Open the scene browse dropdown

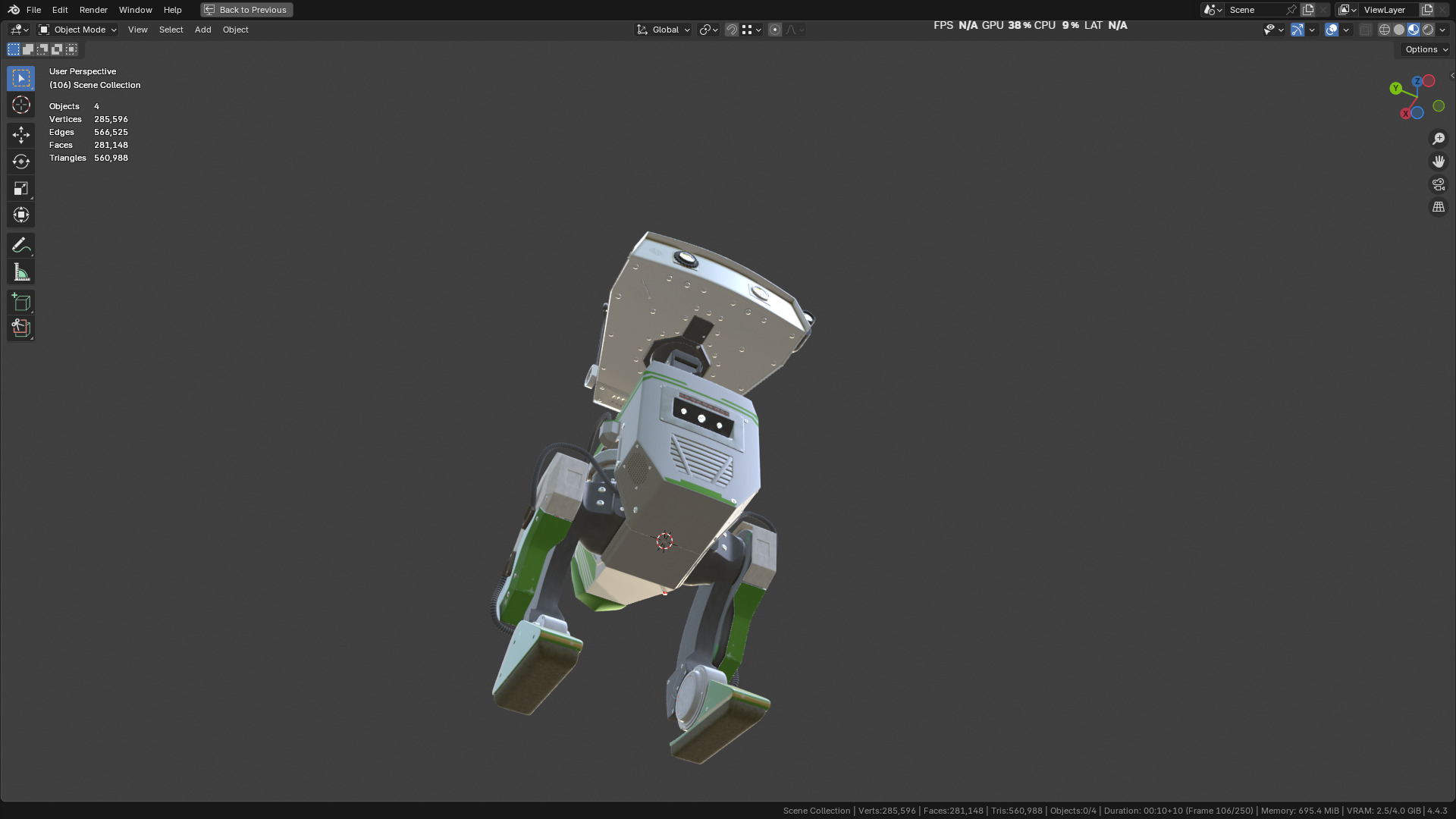click(1213, 10)
